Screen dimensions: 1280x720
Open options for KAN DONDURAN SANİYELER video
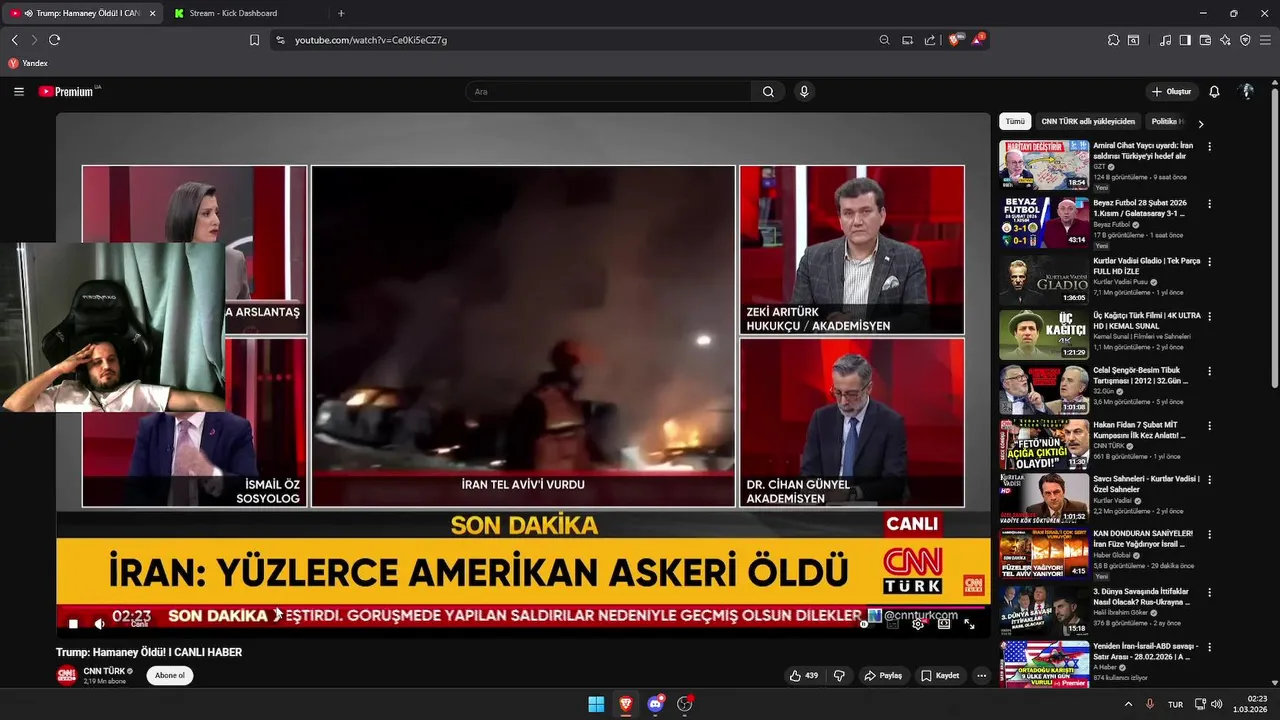tap(1209, 535)
